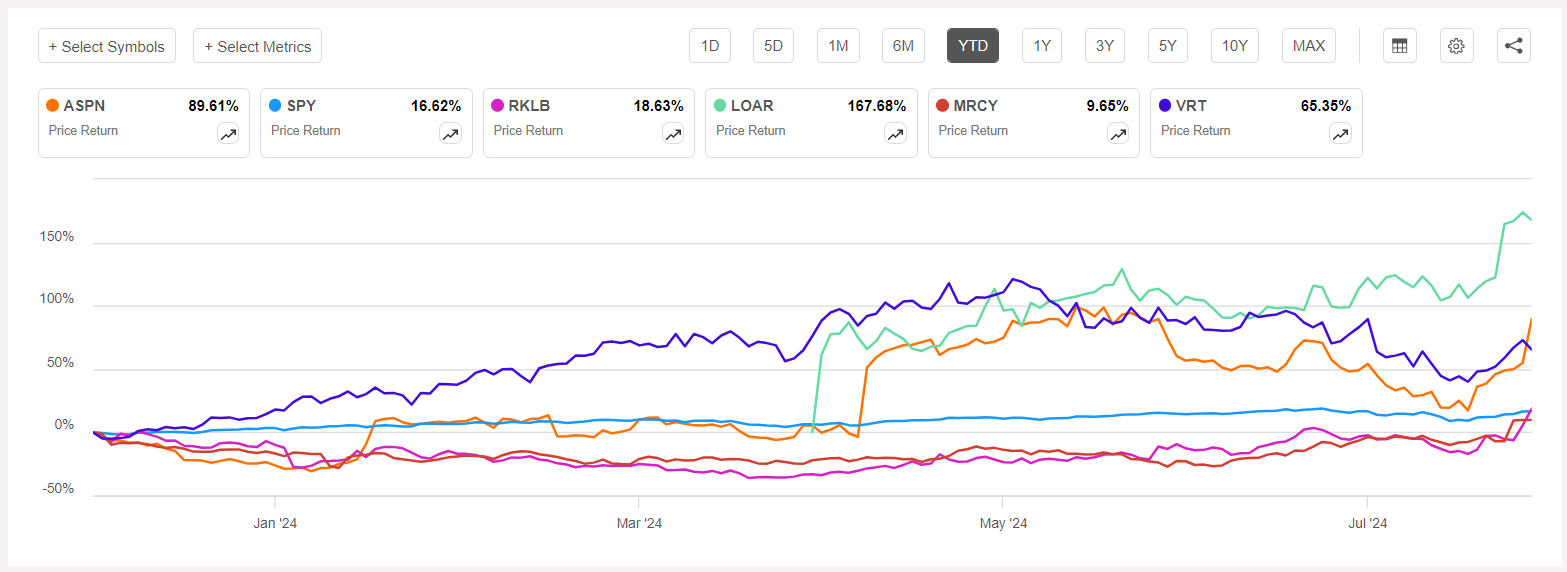Screen dimensions: 1567x572
Task: Click the trend arrow icon on MRCY card
Action: [1118, 134]
